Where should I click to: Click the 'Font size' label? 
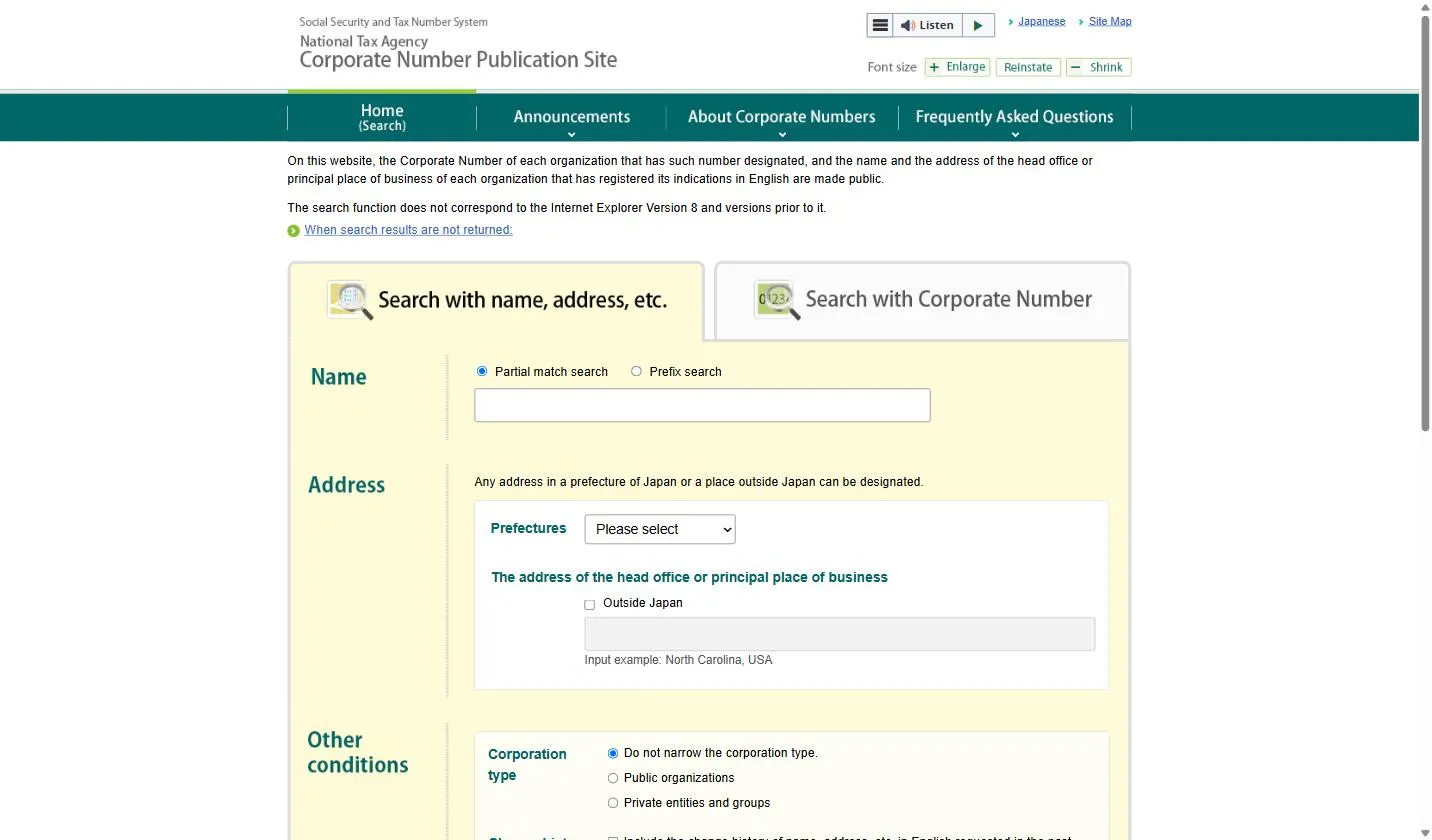coord(892,67)
